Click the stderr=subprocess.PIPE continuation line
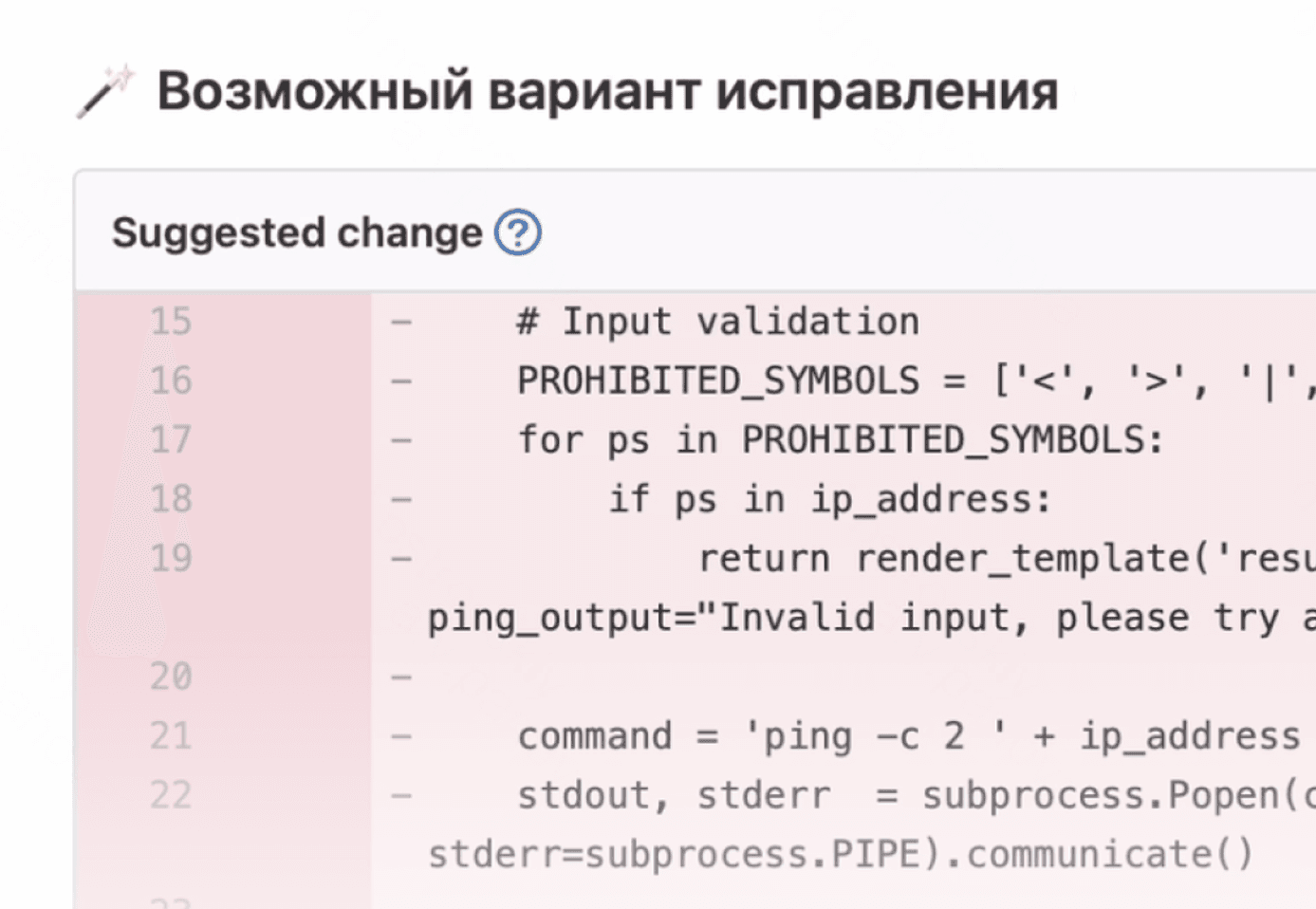The image size is (1316, 909). pyautogui.click(x=841, y=854)
